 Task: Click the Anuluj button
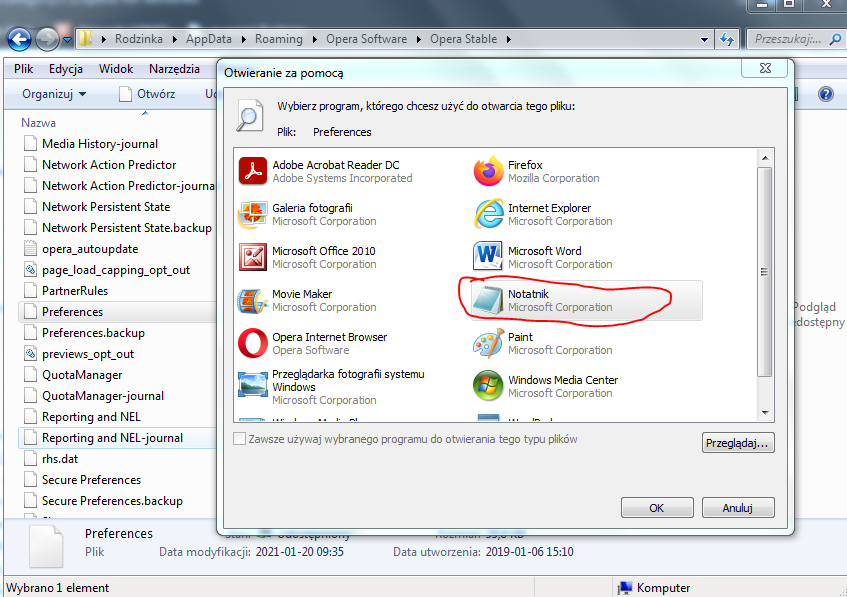tap(738, 508)
